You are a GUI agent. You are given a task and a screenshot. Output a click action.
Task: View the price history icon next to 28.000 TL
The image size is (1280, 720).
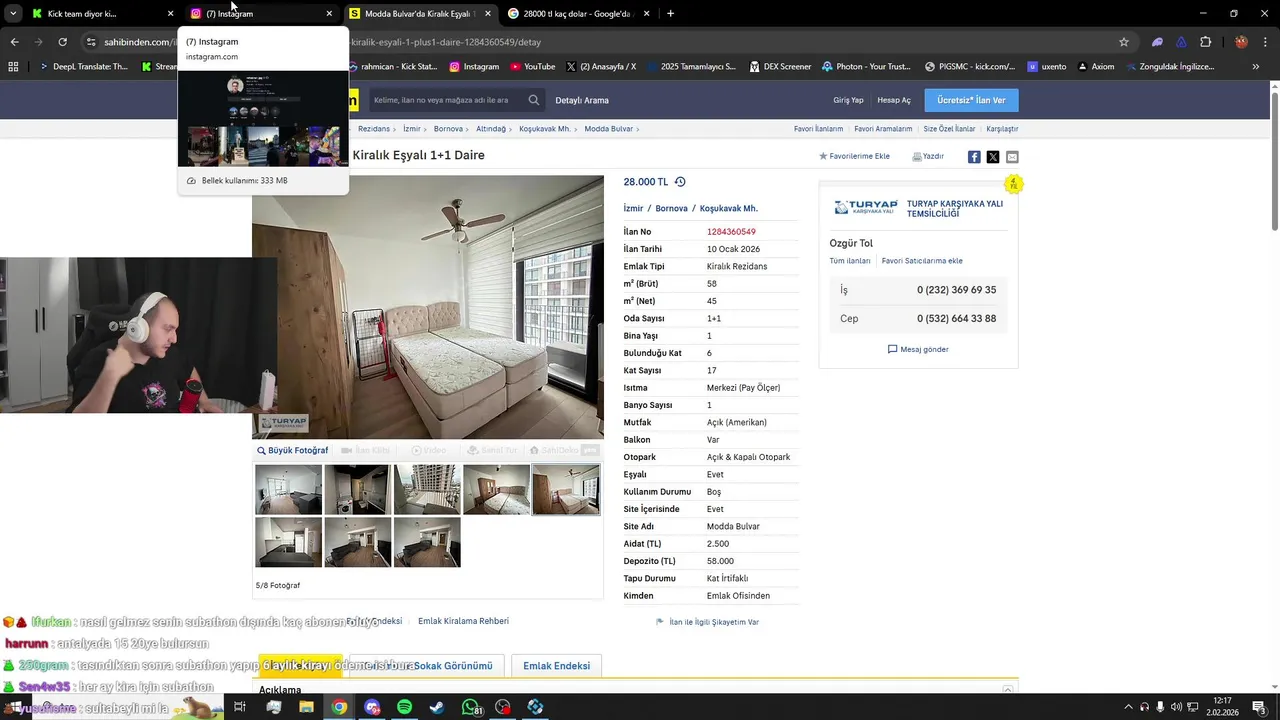coord(680,182)
